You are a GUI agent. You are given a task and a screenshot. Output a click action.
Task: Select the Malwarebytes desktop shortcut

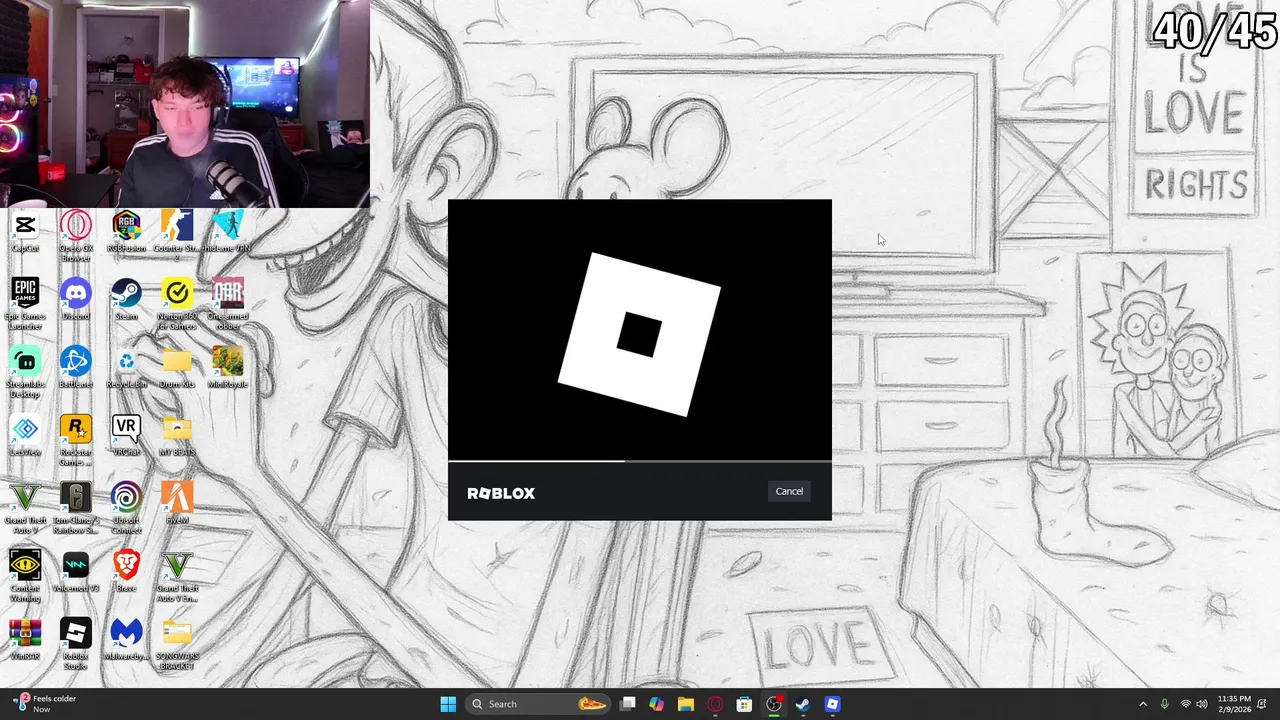(x=126, y=641)
